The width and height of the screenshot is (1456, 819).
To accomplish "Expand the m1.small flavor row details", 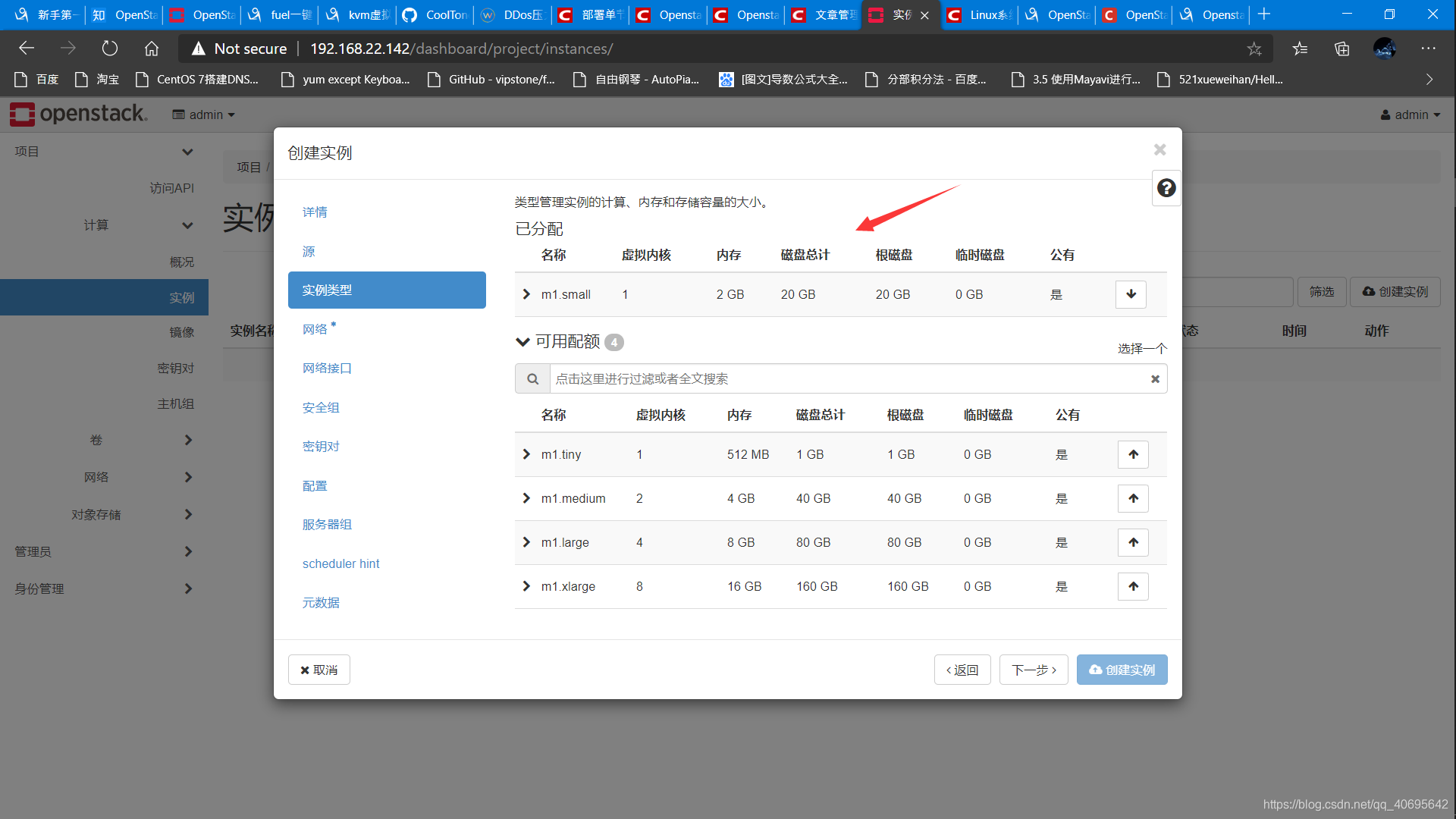I will click(x=526, y=294).
